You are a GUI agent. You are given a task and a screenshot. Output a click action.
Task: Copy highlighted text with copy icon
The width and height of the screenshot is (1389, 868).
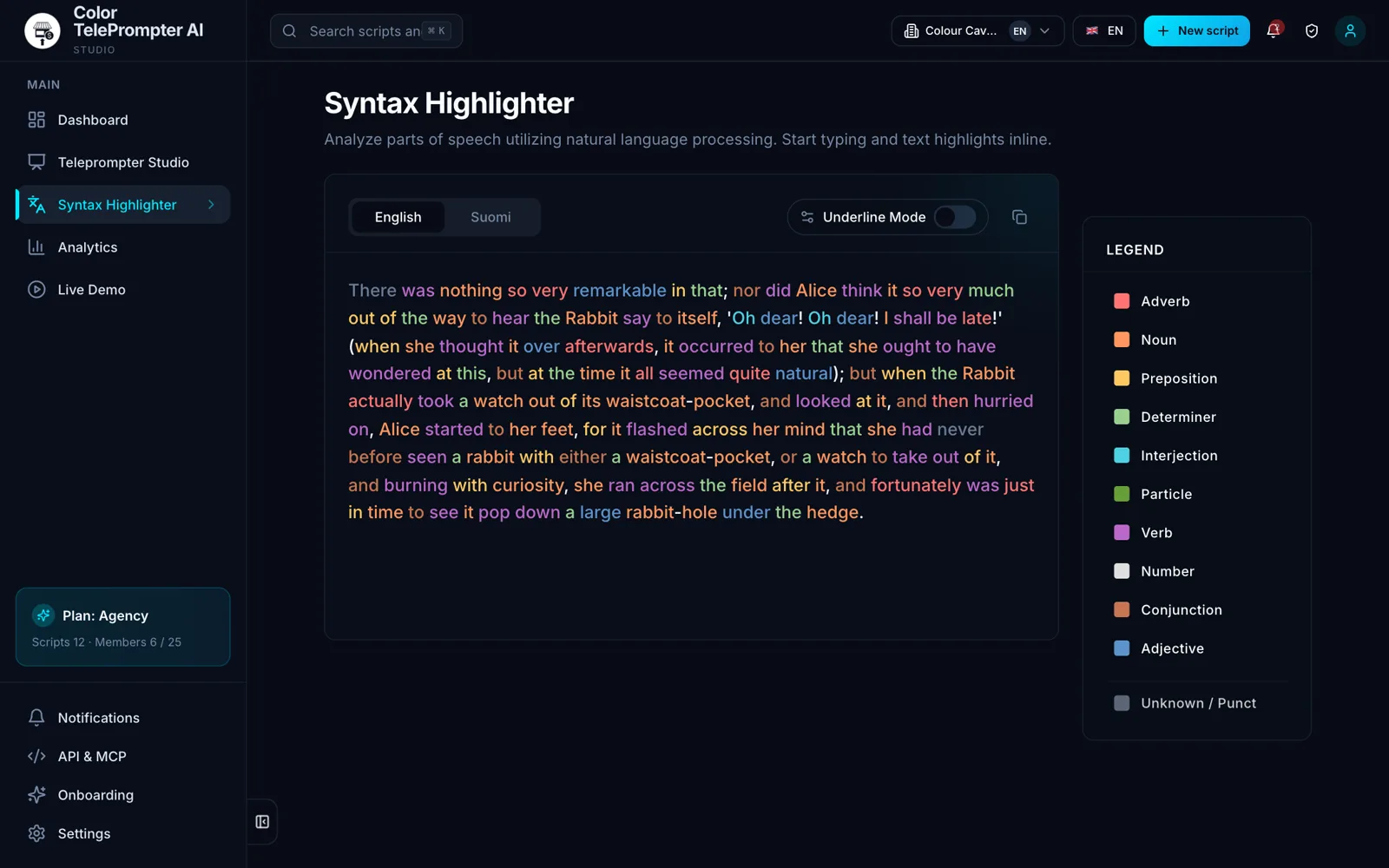(x=1020, y=217)
